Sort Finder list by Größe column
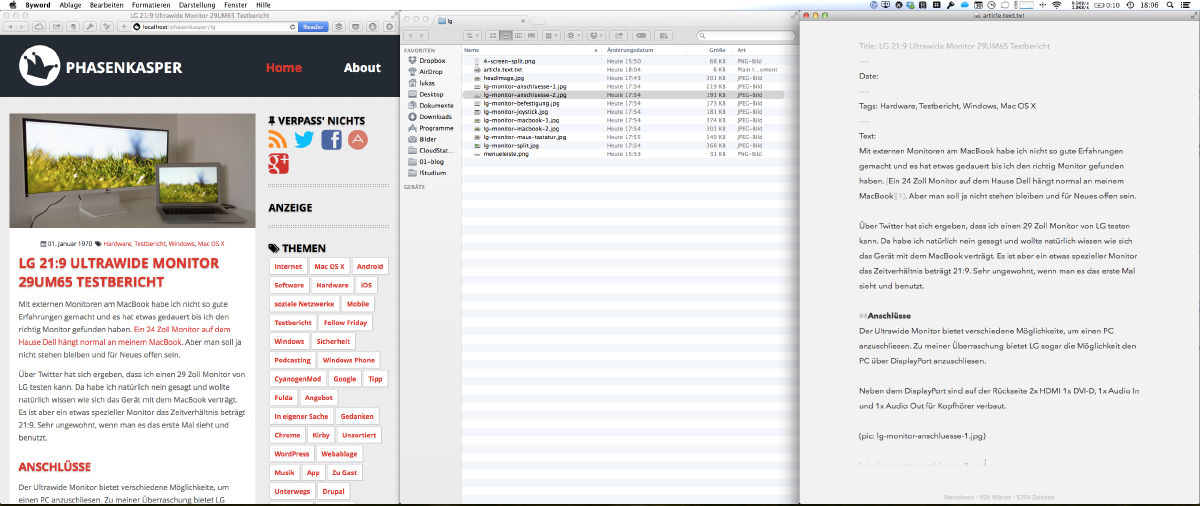The image size is (1200, 506). [710, 50]
